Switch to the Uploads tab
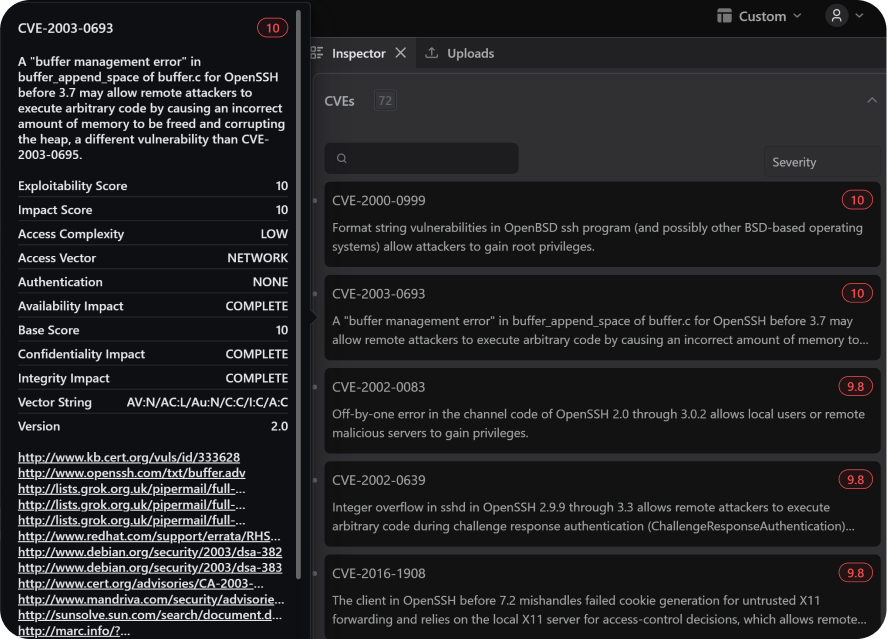 coord(470,53)
